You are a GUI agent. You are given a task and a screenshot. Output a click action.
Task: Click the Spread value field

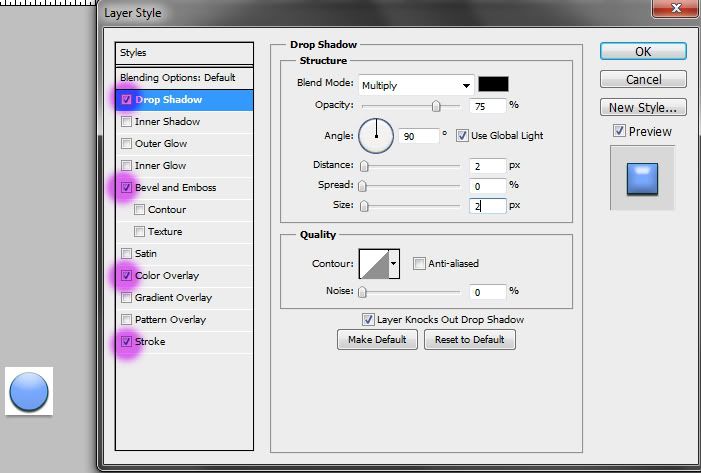coord(488,186)
